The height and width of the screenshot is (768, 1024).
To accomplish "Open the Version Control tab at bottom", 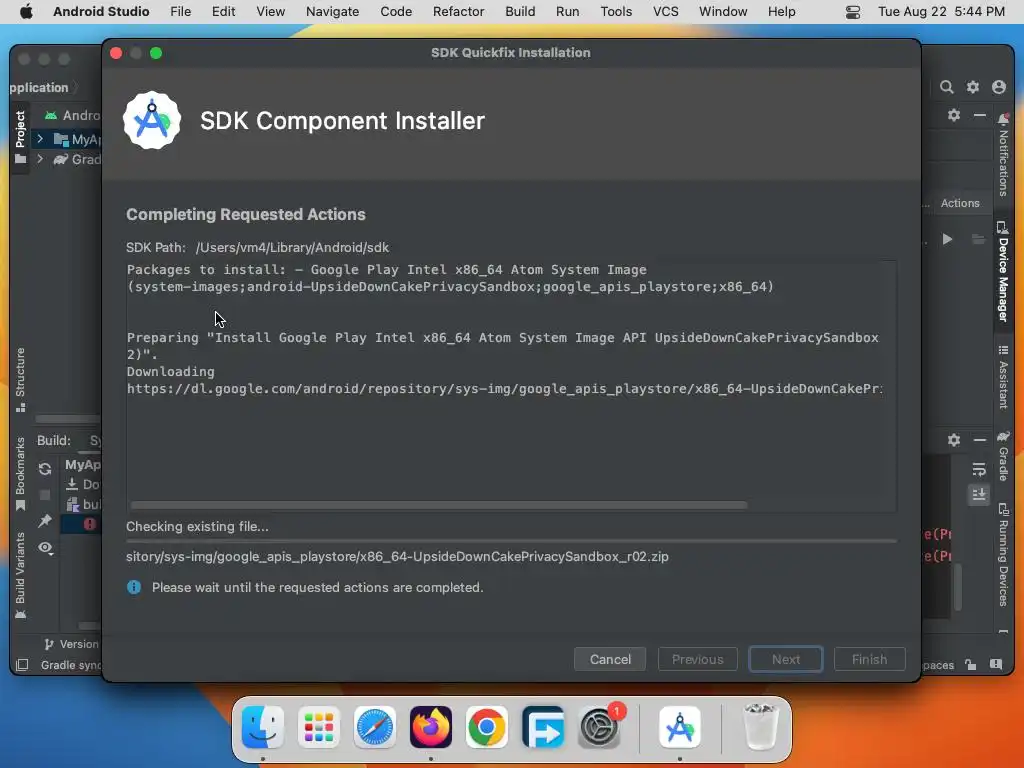I will 72,644.
